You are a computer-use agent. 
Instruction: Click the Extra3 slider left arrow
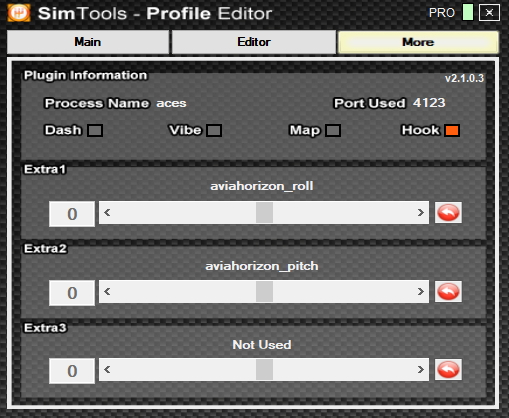[107, 370]
